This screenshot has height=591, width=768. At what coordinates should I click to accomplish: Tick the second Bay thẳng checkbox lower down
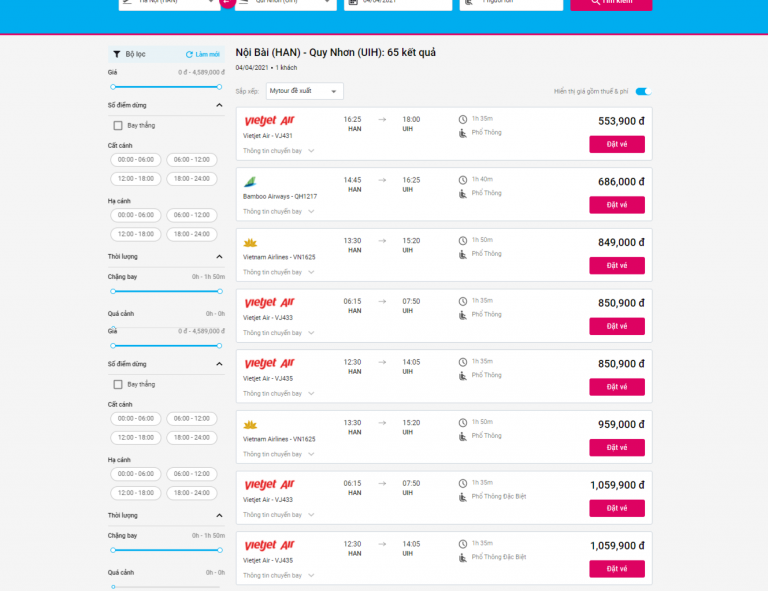click(x=118, y=384)
